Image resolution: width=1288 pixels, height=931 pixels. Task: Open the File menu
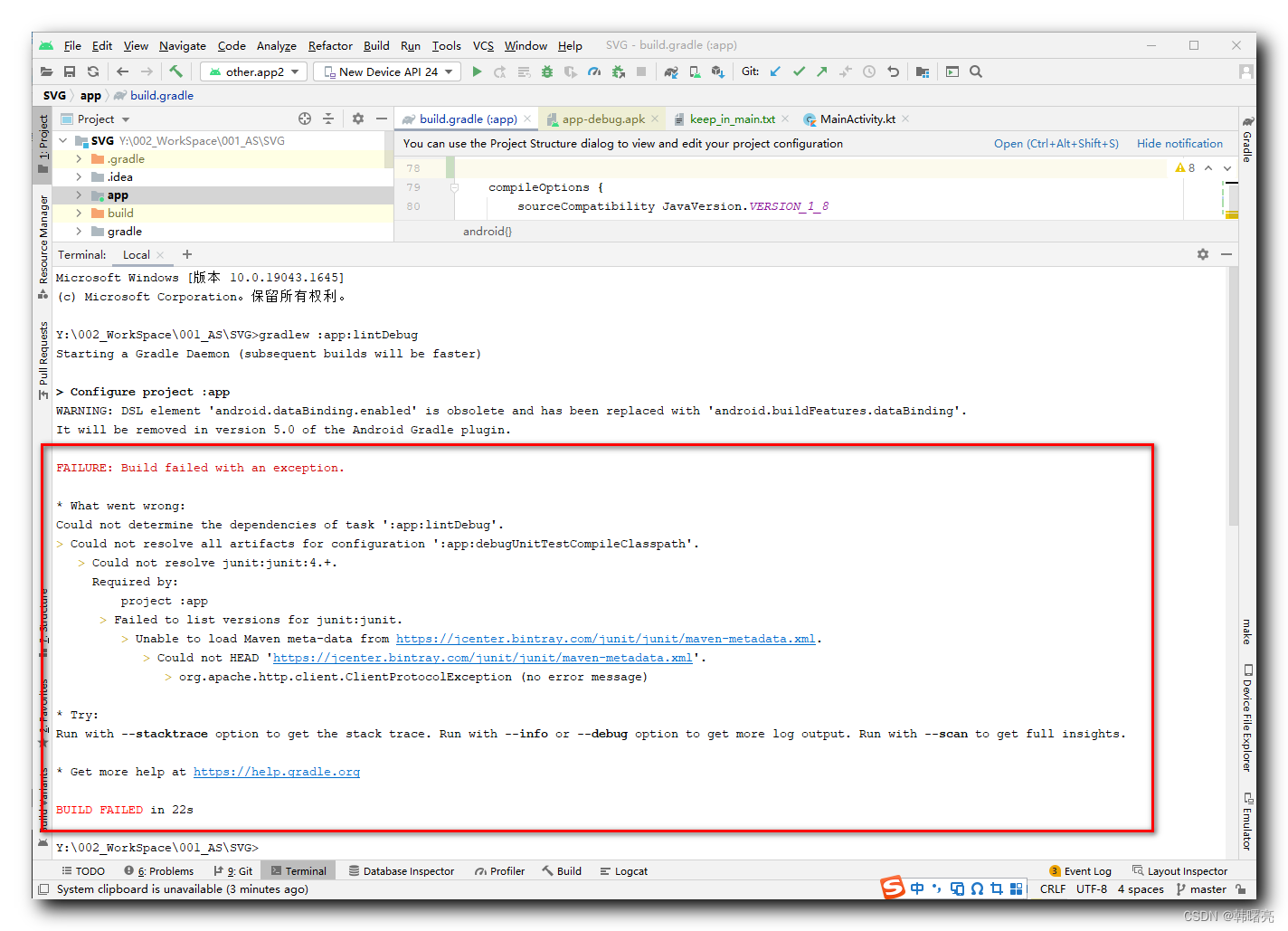click(72, 45)
